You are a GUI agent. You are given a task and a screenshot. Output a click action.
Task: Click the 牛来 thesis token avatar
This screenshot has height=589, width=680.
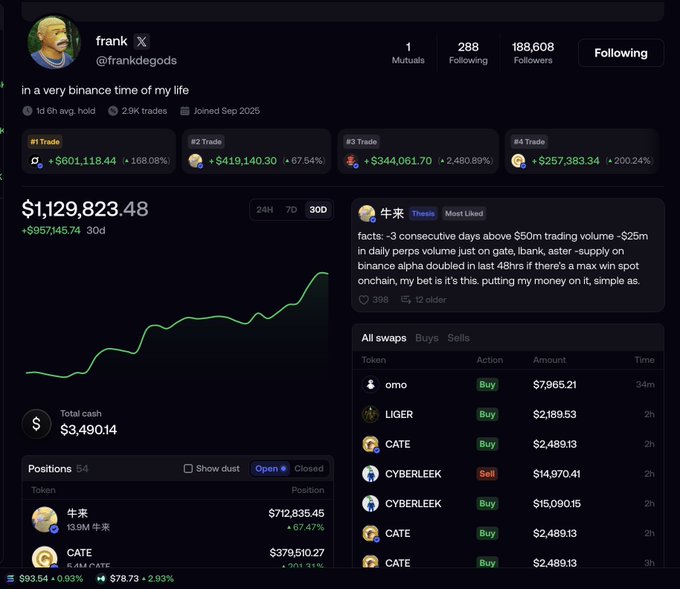[367, 213]
